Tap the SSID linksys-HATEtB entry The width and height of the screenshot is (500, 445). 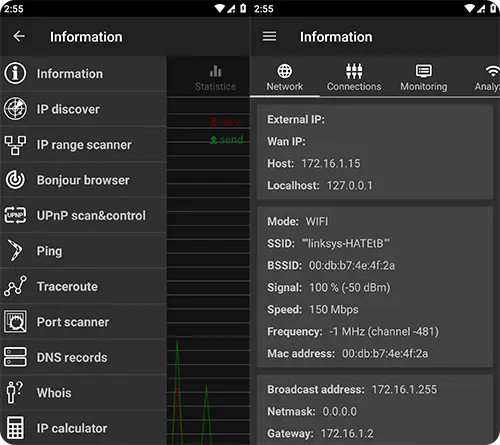328,243
